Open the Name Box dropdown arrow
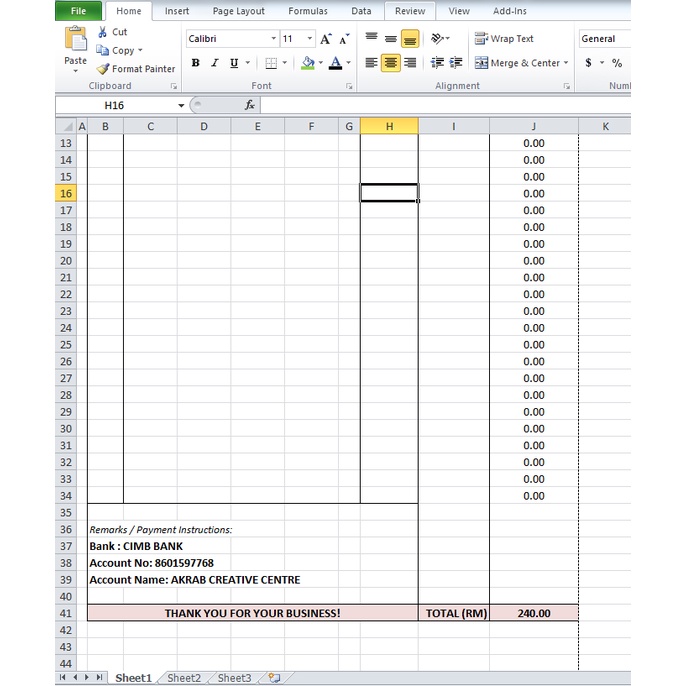The height and width of the screenshot is (686, 686). 181,105
